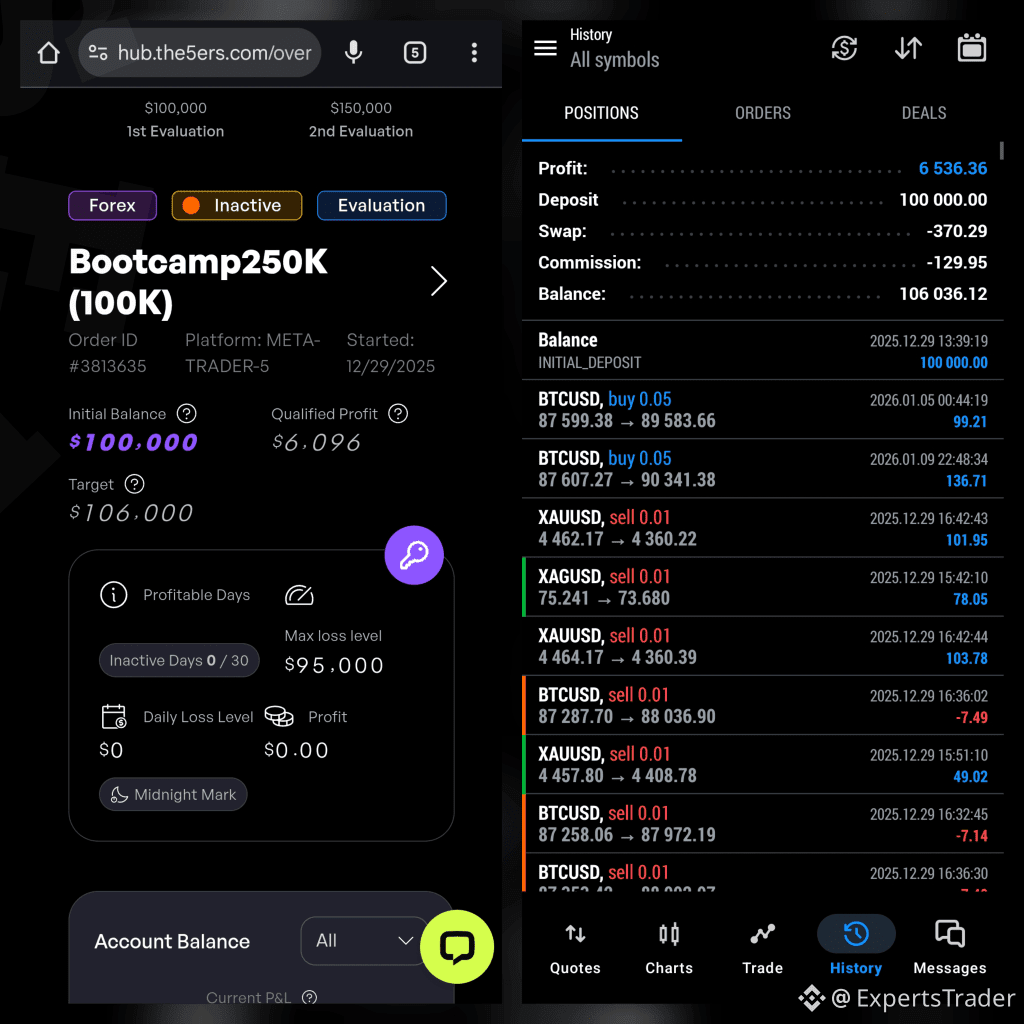Open XAUUSD sell row with profit 101.95

pos(763,528)
